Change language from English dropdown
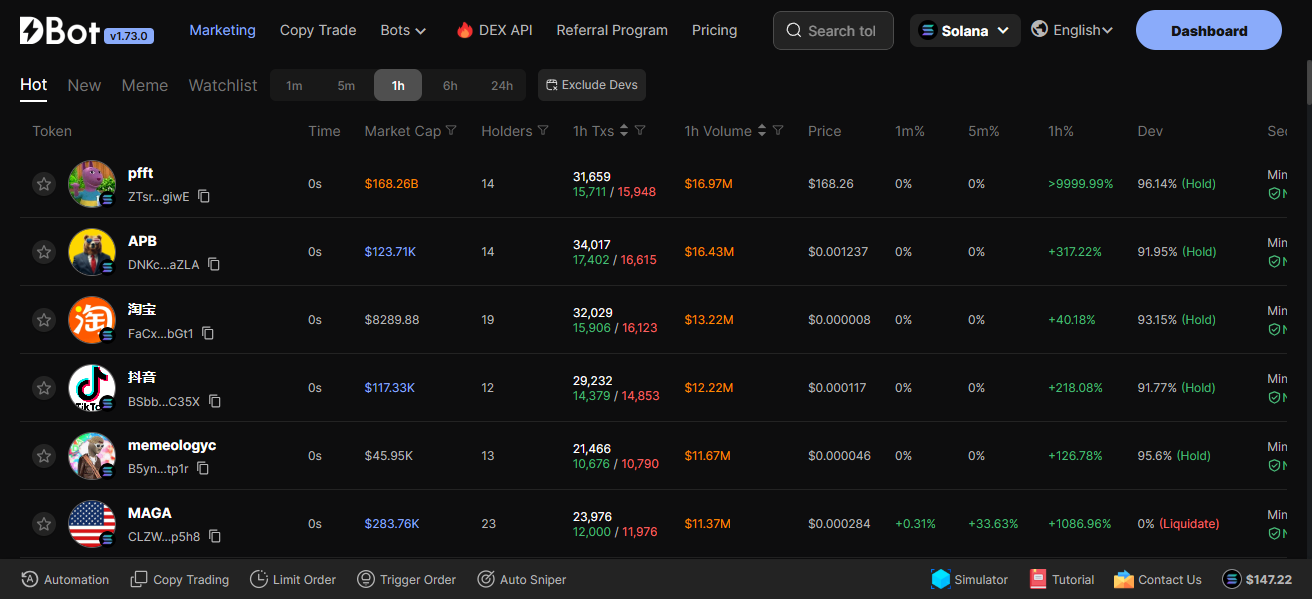The height and width of the screenshot is (599, 1312). coord(1072,30)
